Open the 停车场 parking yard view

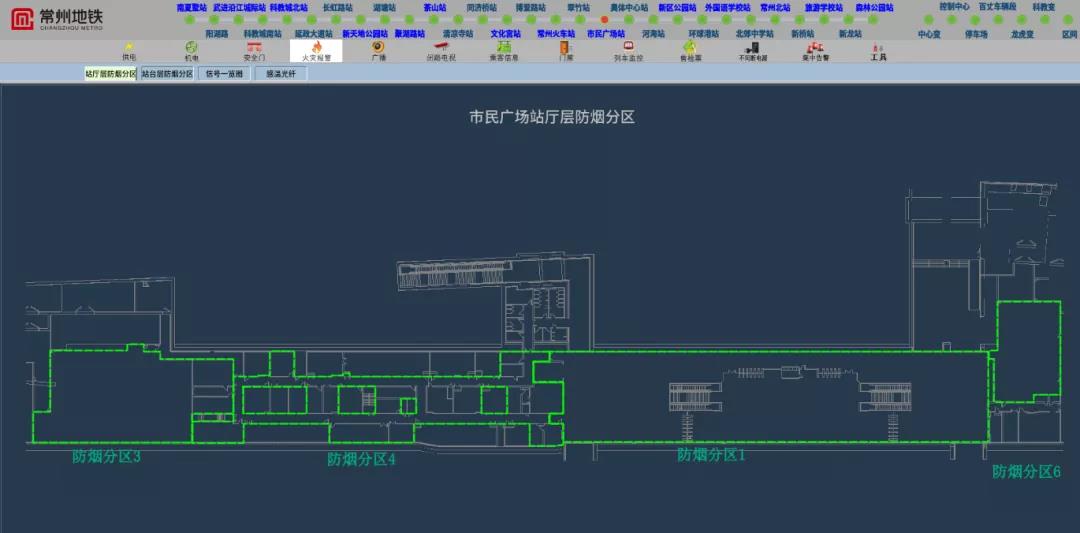click(x=975, y=34)
